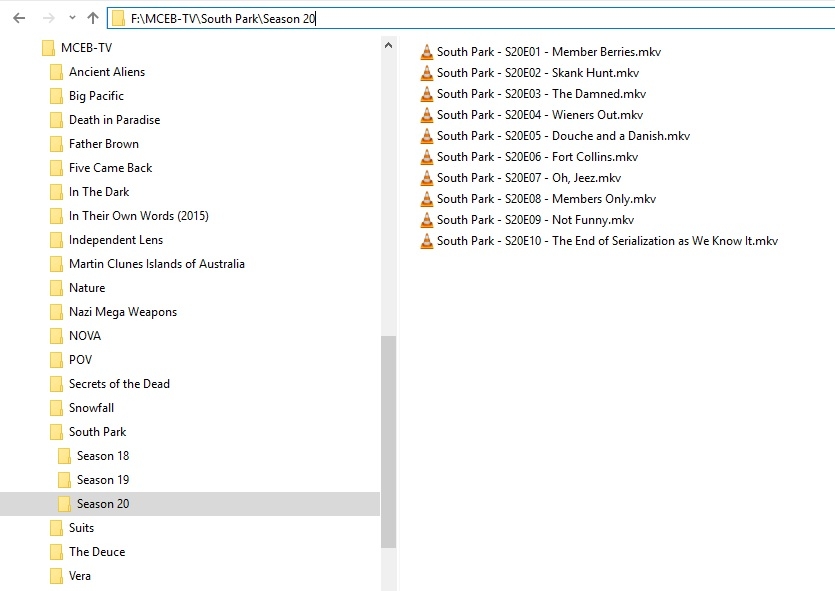The height and width of the screenshot is (591, 835).
Task: Open In The Dark folder
Action: 99,192
